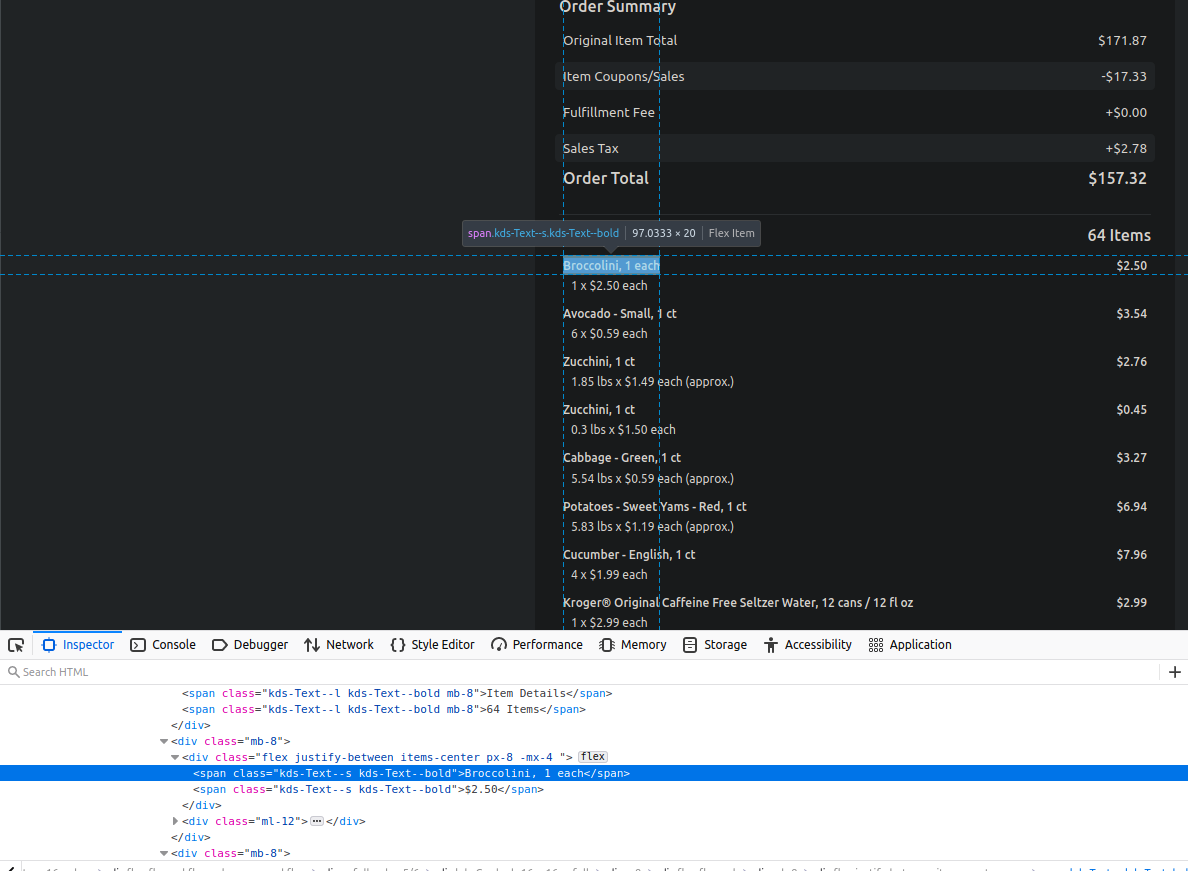The height and width of the screenshot is (871, 1188).
Task: Click the plus create new node button
Action: (1174, 673)
